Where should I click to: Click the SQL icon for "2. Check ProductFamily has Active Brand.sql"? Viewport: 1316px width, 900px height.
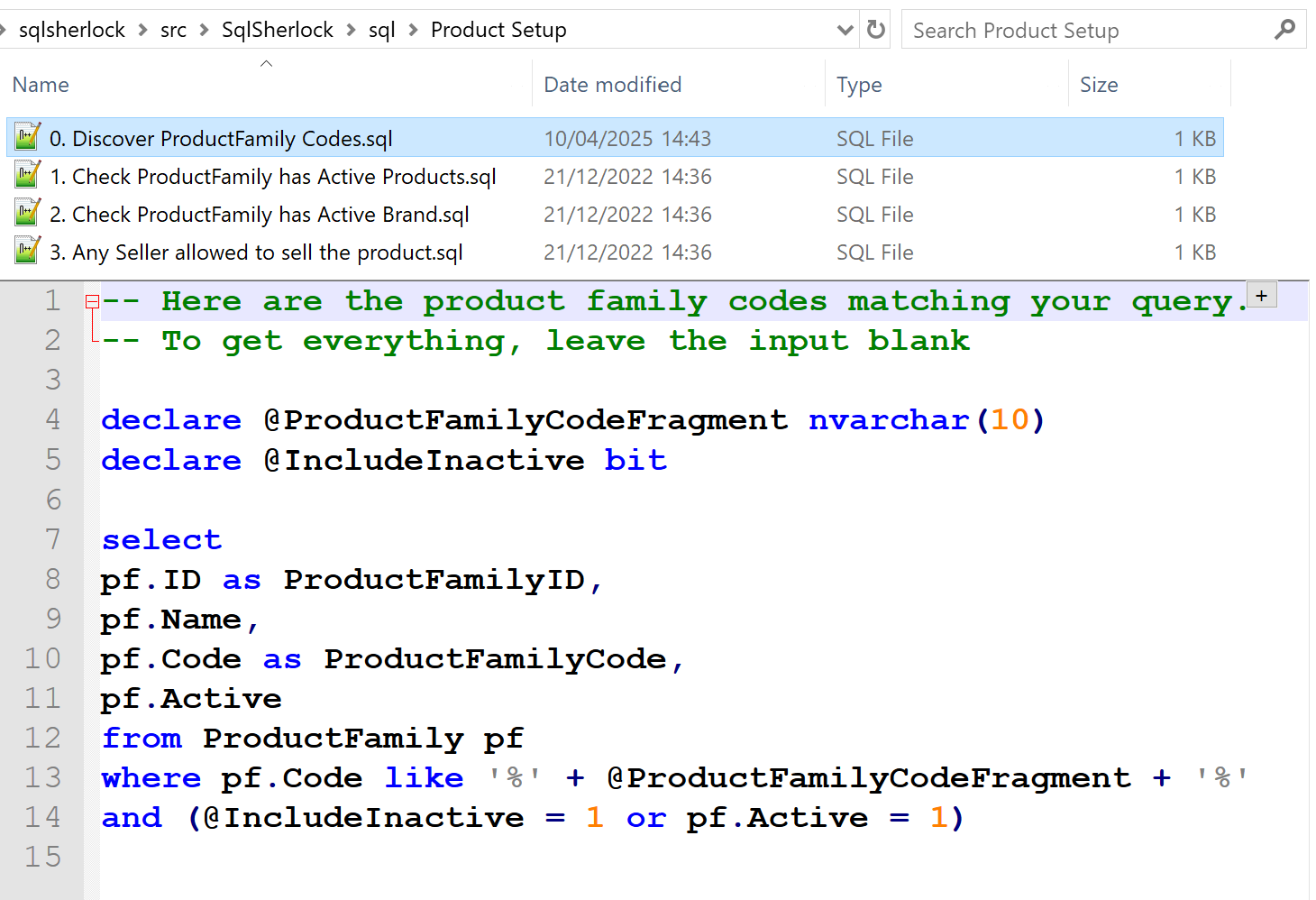tap(27, 213)
